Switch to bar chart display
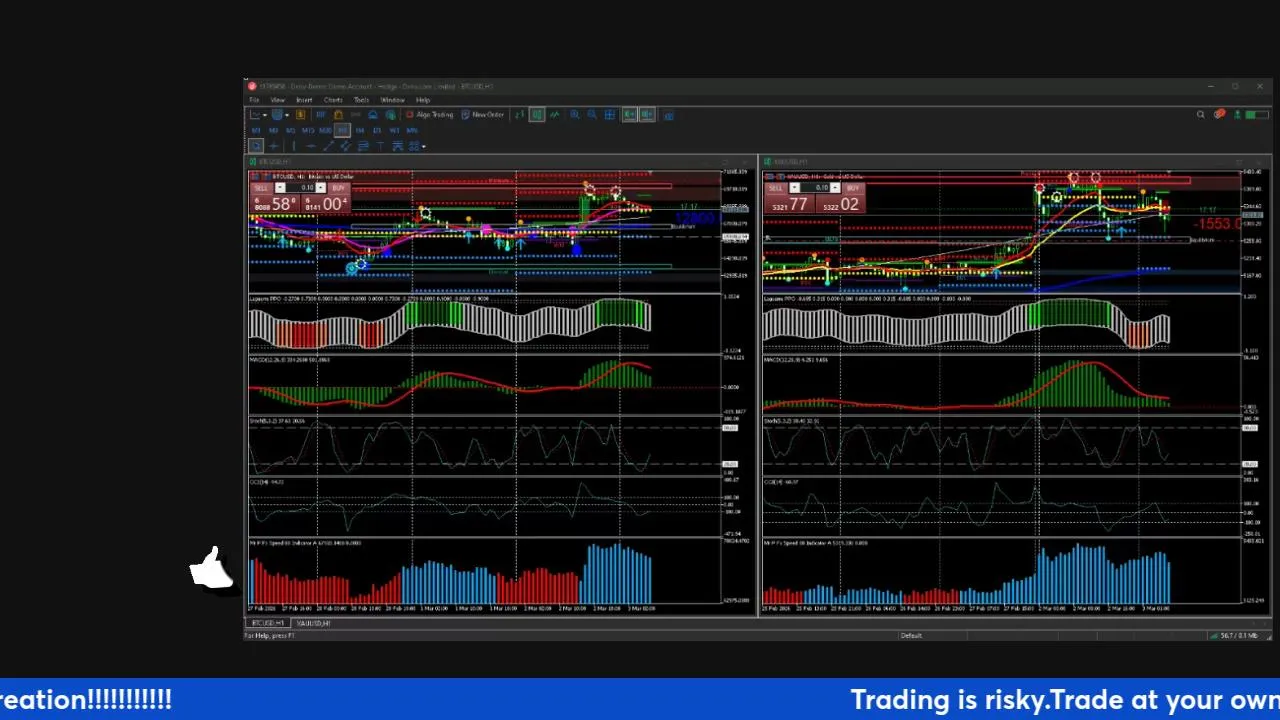 point(519,115)
